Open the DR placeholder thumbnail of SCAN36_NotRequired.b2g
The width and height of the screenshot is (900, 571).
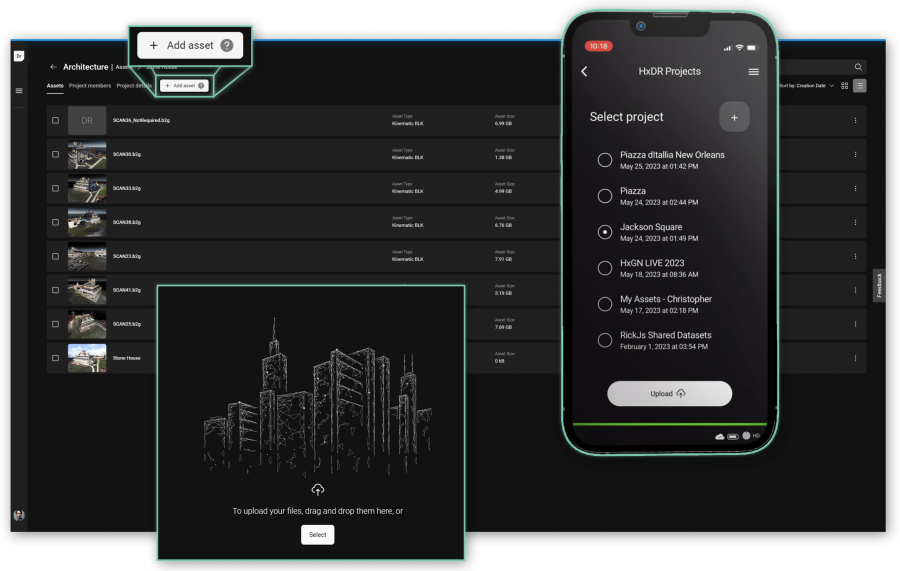[87, 121]
